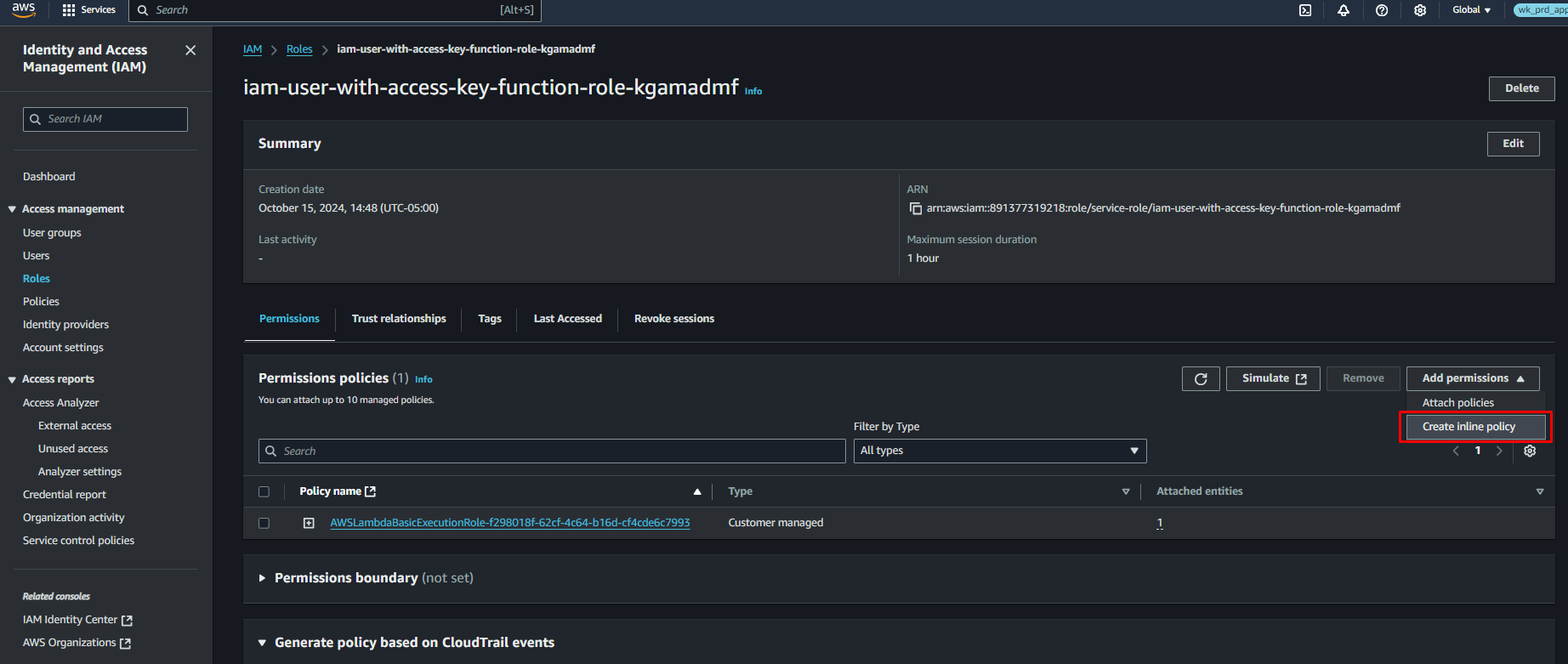
Task: Open the Services grid menu
Action: 88,10
